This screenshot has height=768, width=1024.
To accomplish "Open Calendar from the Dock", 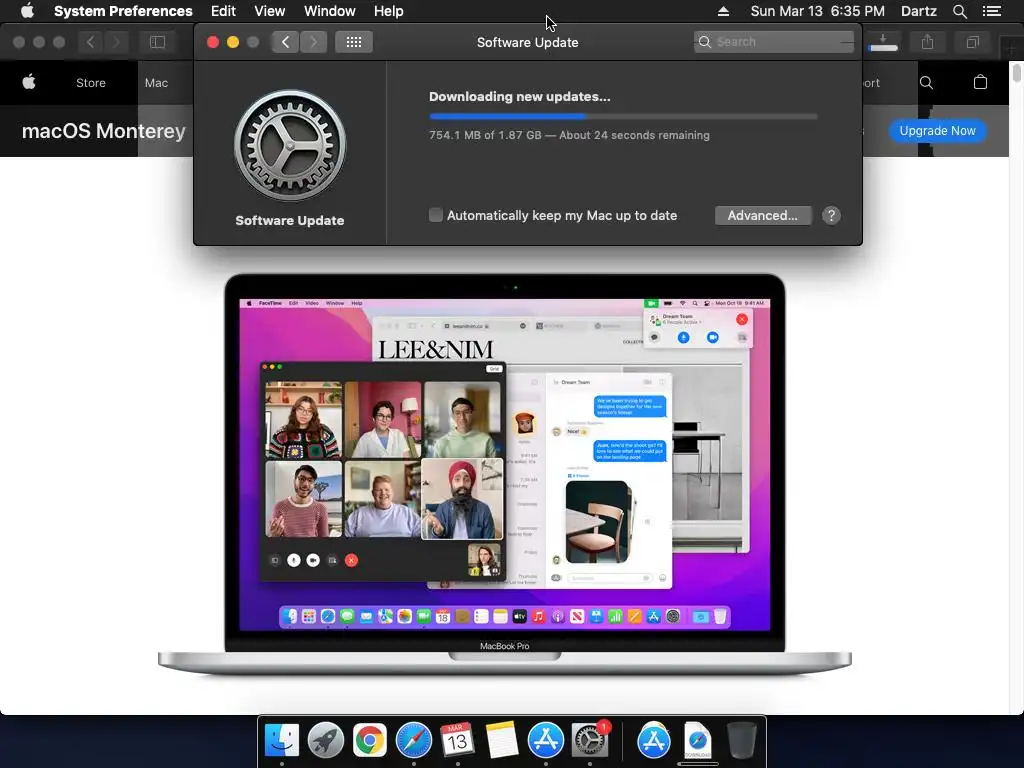I will tap(458, 741).
